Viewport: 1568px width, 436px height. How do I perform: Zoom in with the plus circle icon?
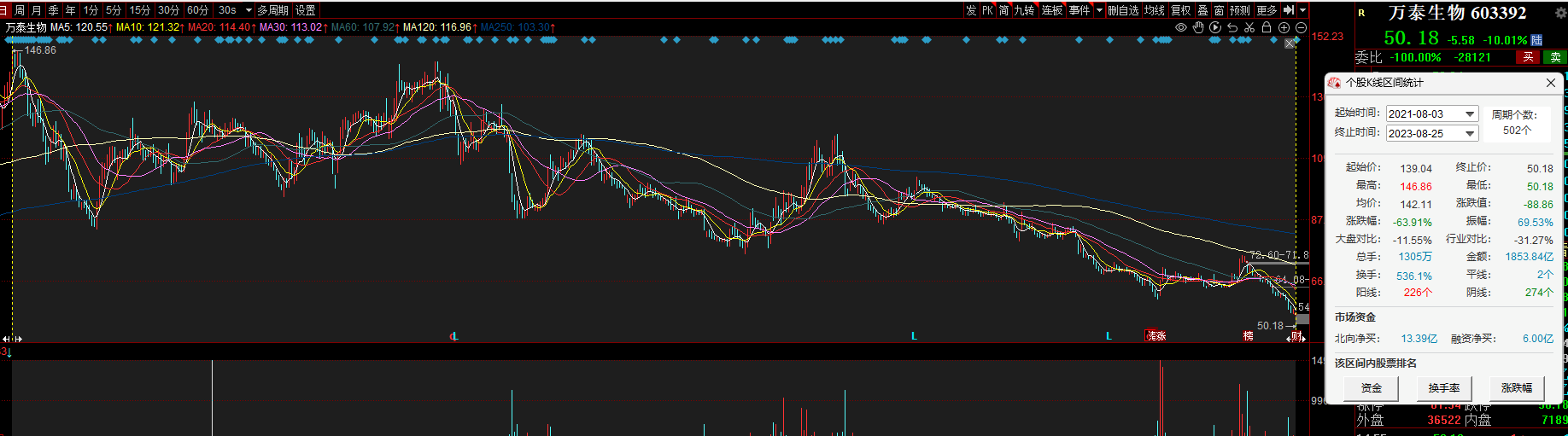[1284, 27]
